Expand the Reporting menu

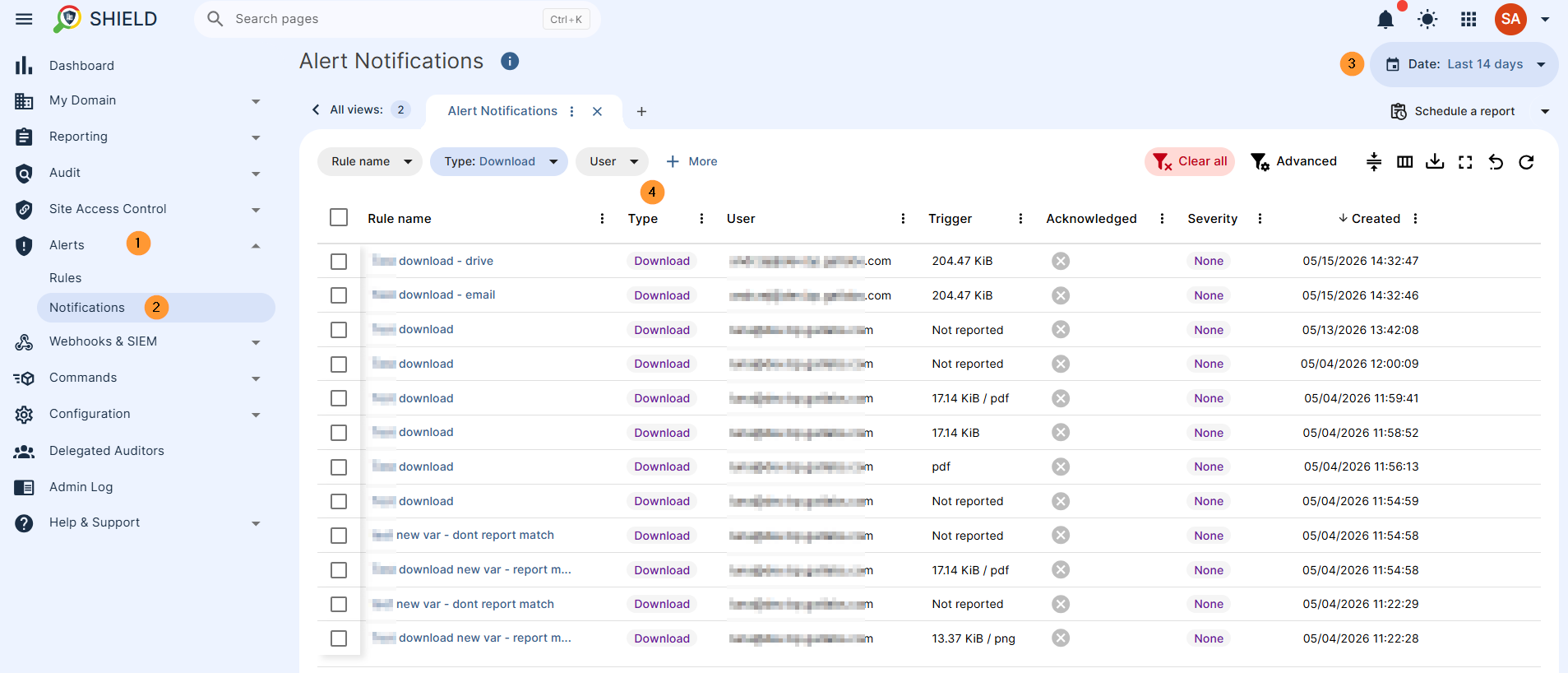pyautogui.click(x=256, y=137)
